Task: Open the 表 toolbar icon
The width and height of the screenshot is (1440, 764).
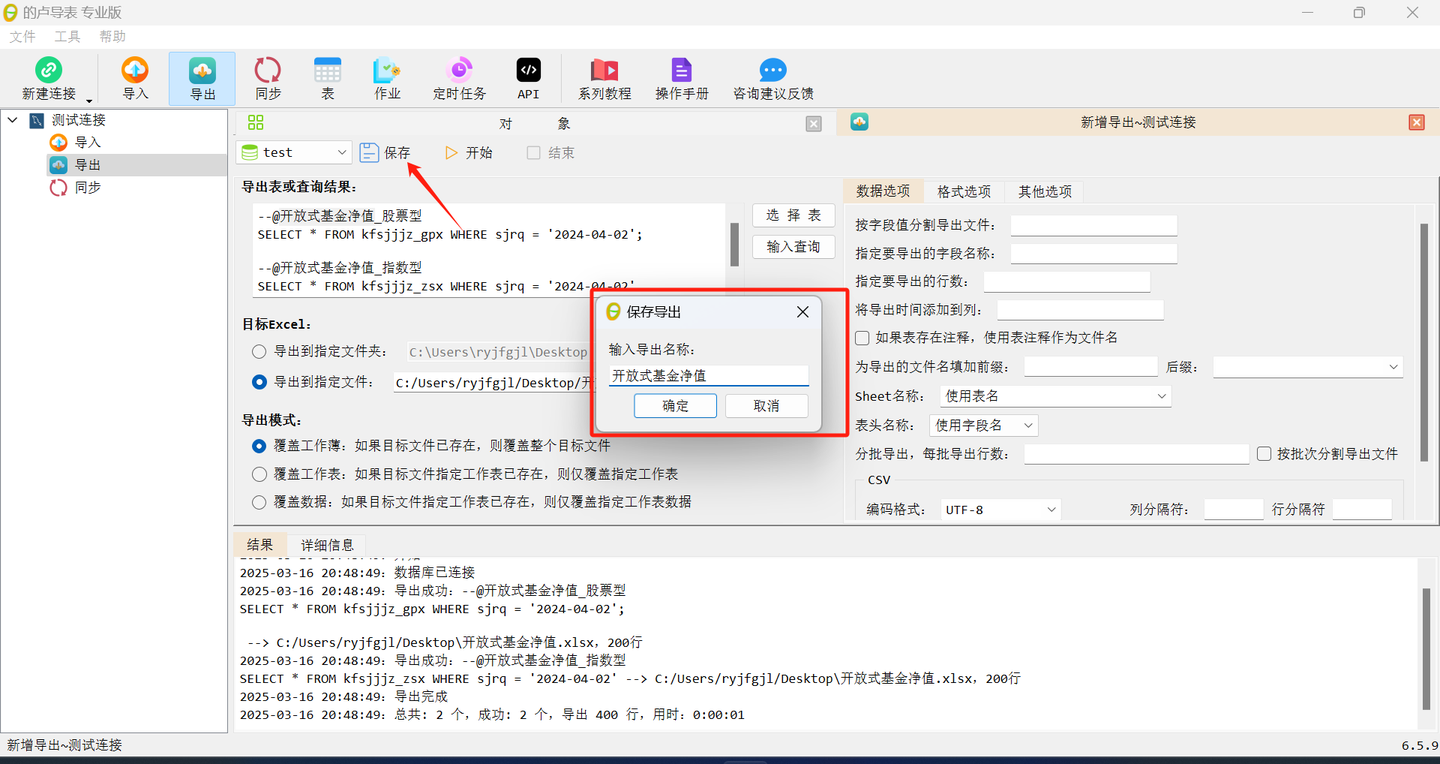Action: [328, 70]
